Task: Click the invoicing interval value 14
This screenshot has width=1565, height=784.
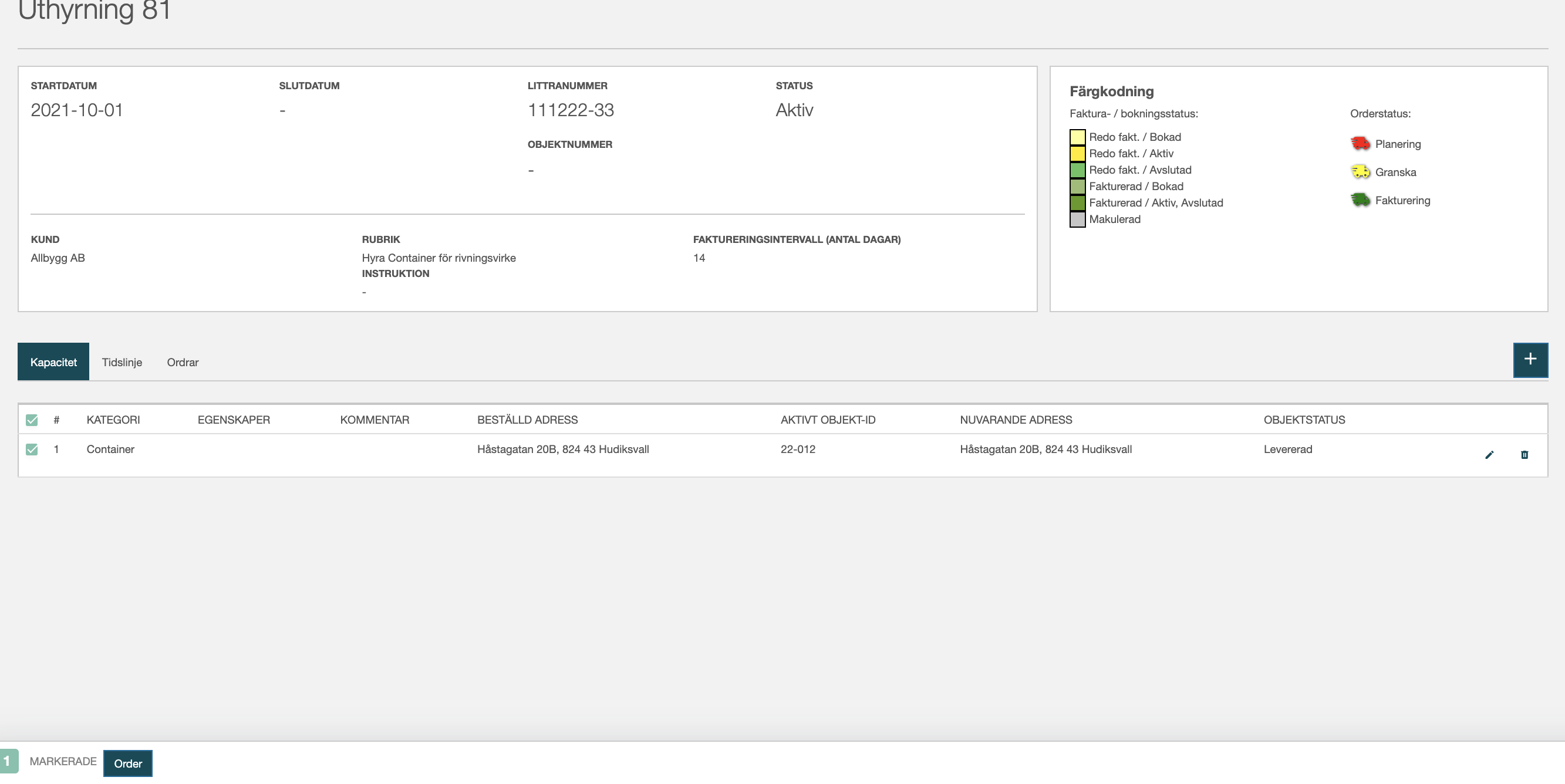Action: point(699,258)
